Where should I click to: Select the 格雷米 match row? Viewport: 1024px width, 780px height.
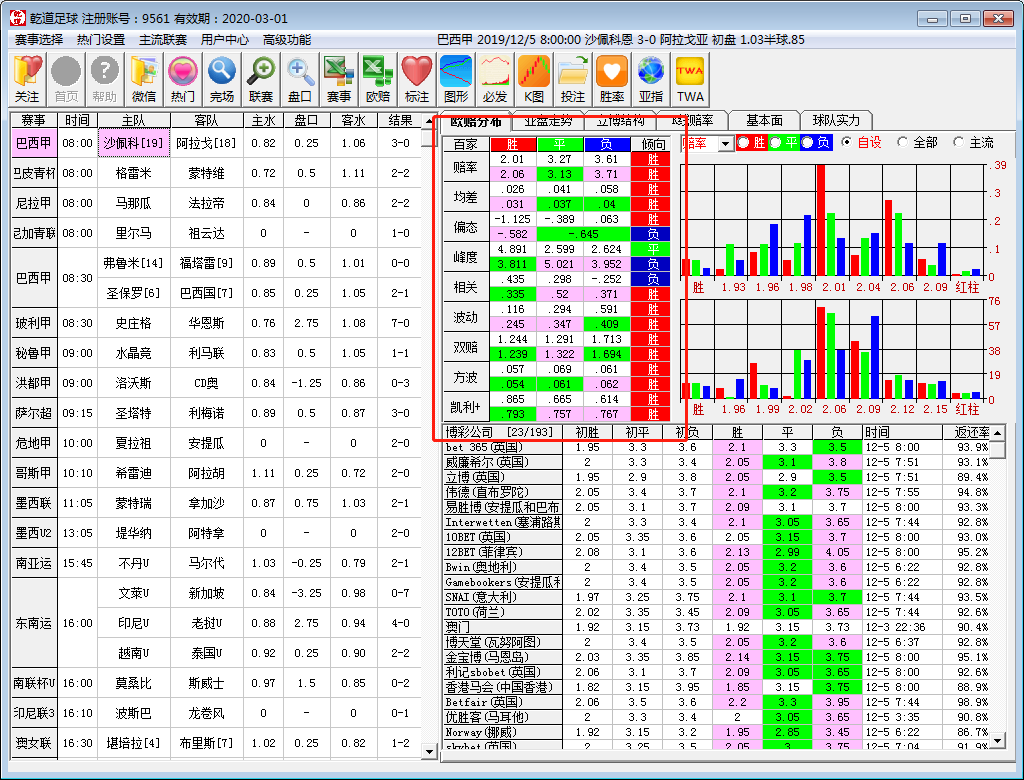(x=217, y=172)
